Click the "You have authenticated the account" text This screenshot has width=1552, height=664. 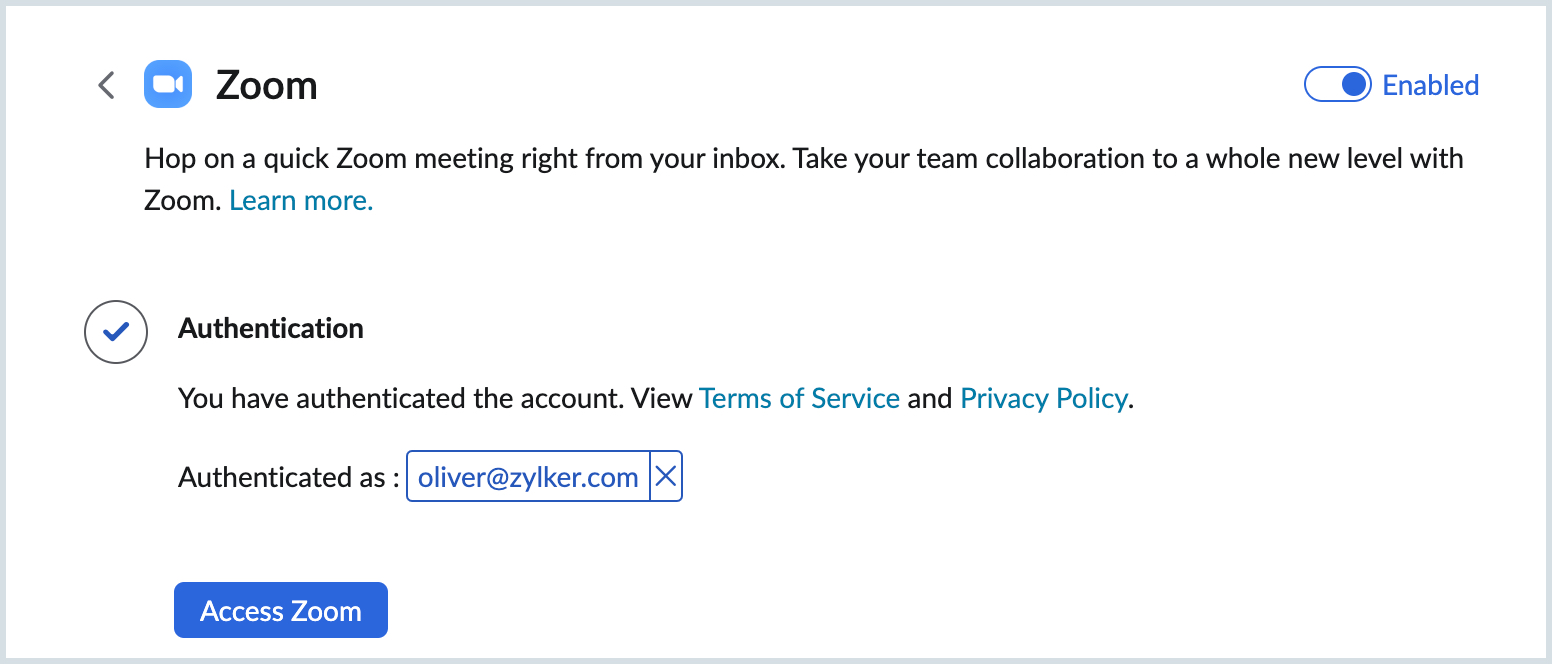click(400, 399)
